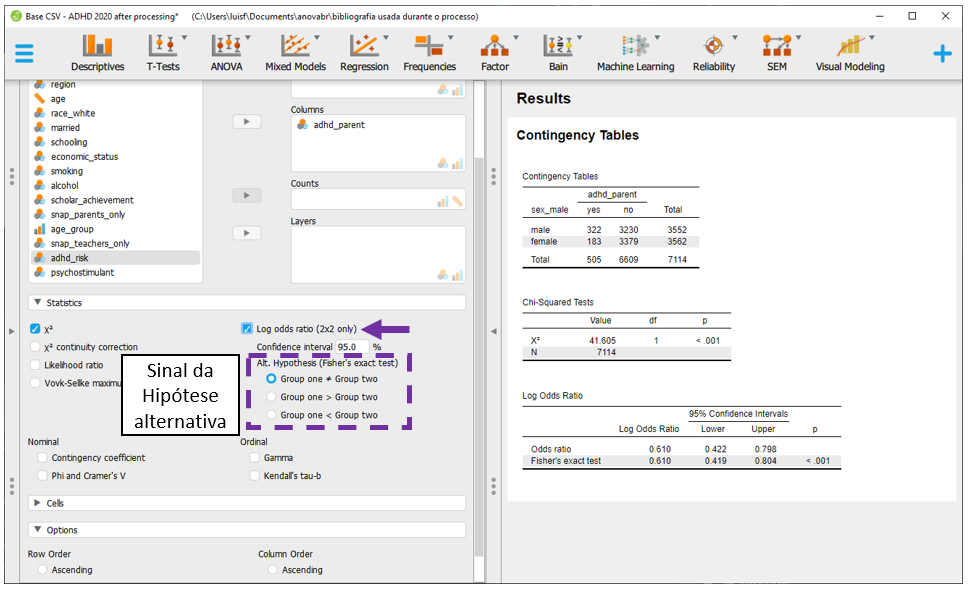Expand the Cells section

click(38, 504)
